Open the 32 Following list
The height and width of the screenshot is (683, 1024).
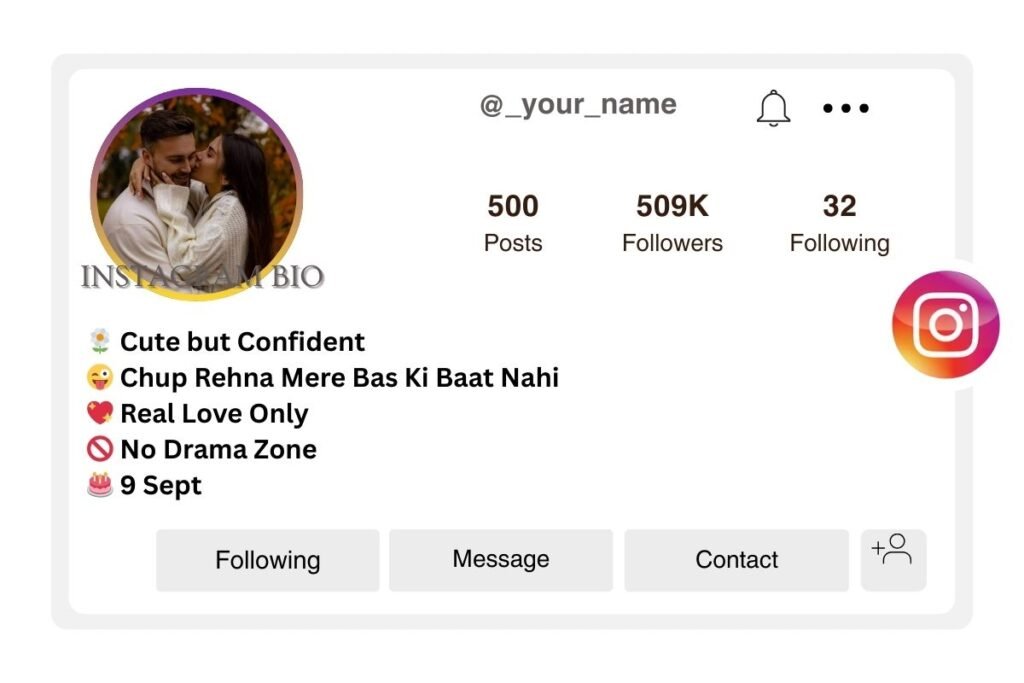[x=840, y=222]
